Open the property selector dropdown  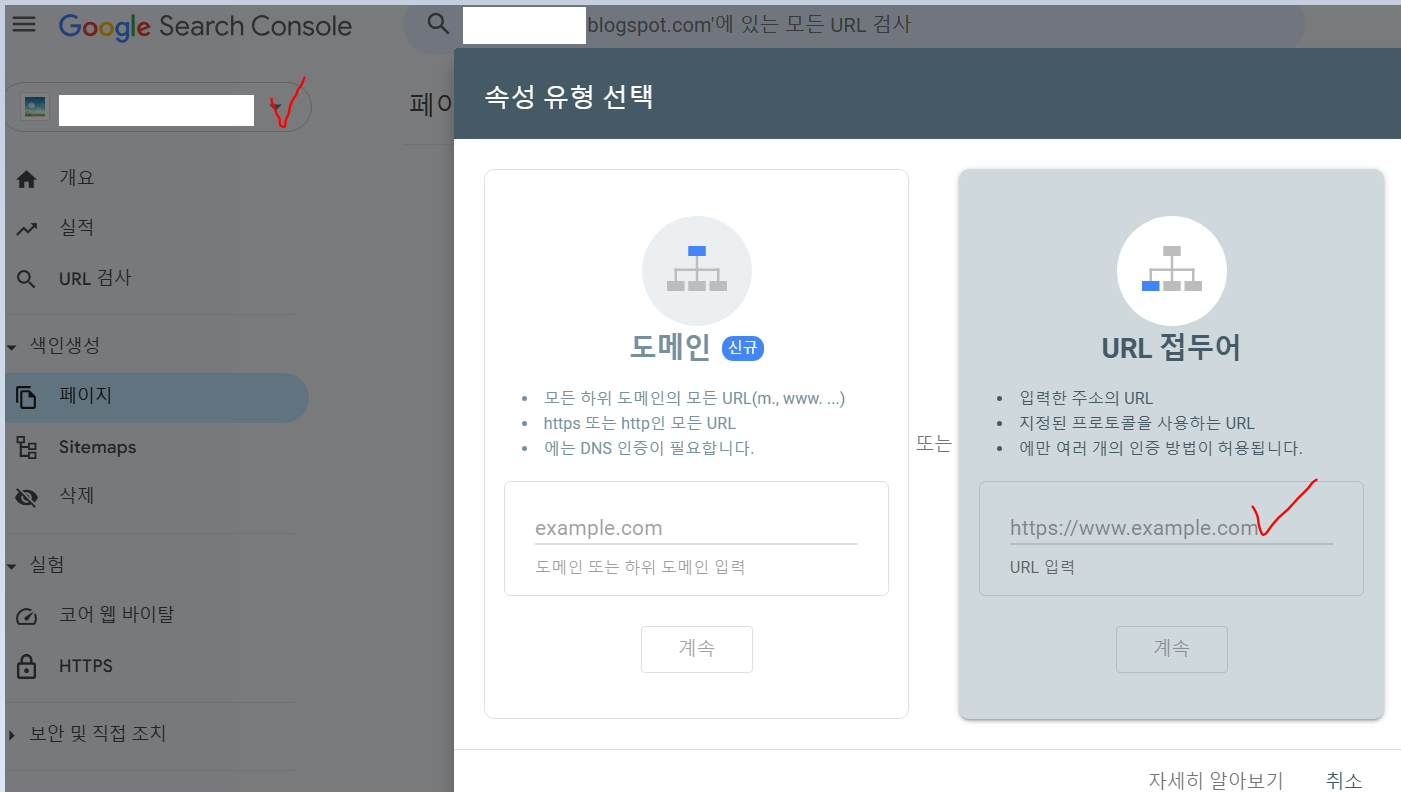pyautogui.click(x=158, y=107)
